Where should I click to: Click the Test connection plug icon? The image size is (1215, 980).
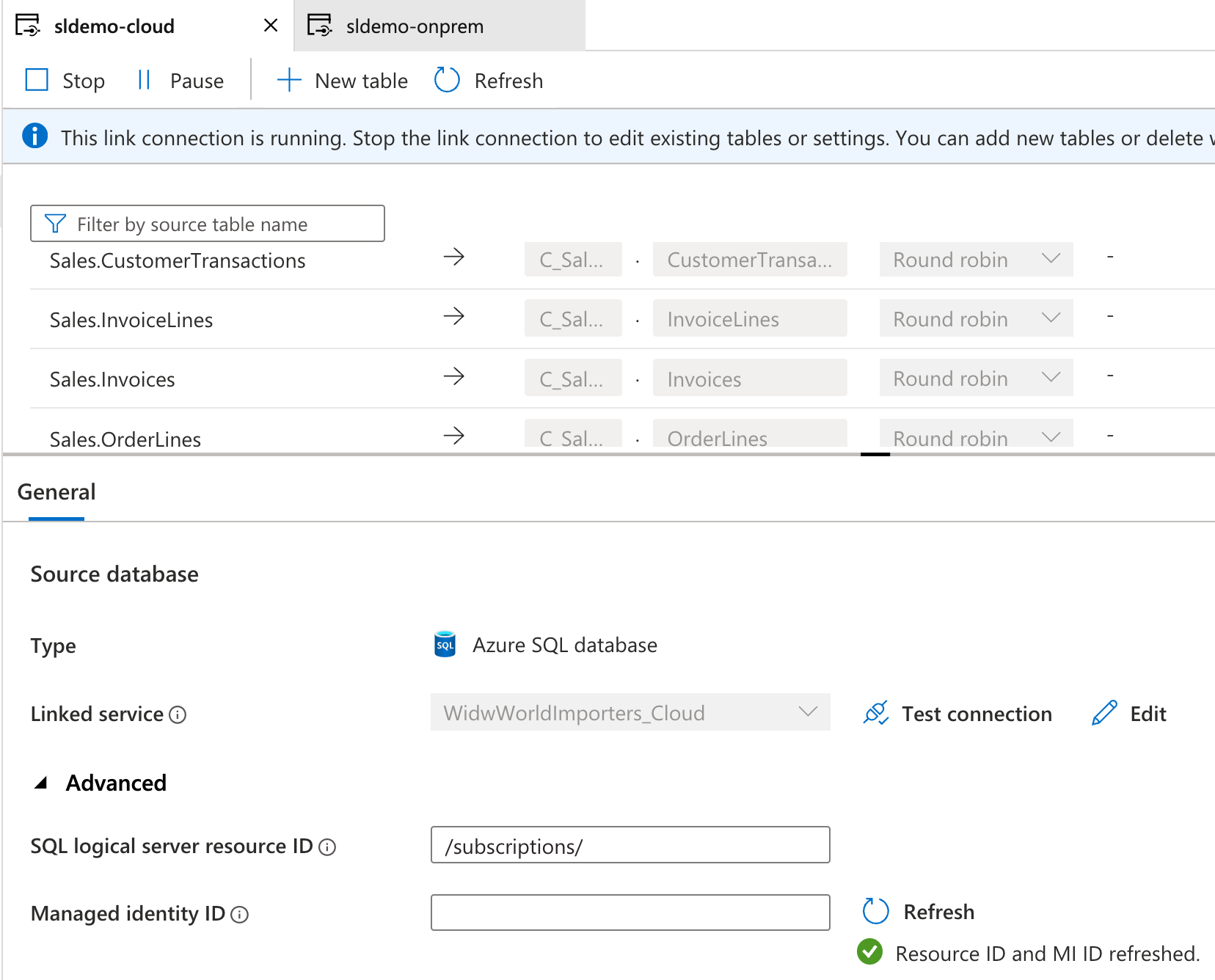click(x=876, y=713)
